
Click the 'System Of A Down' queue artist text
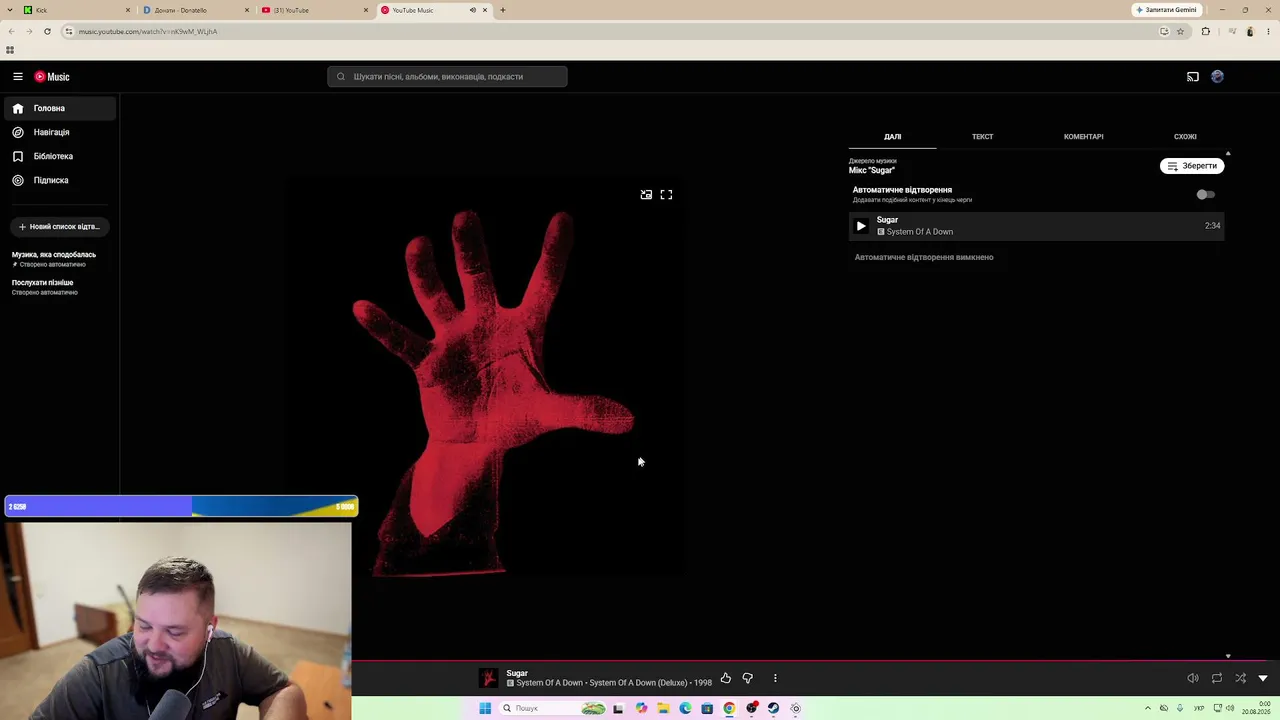pyautogui.click(x=920, y=232)
